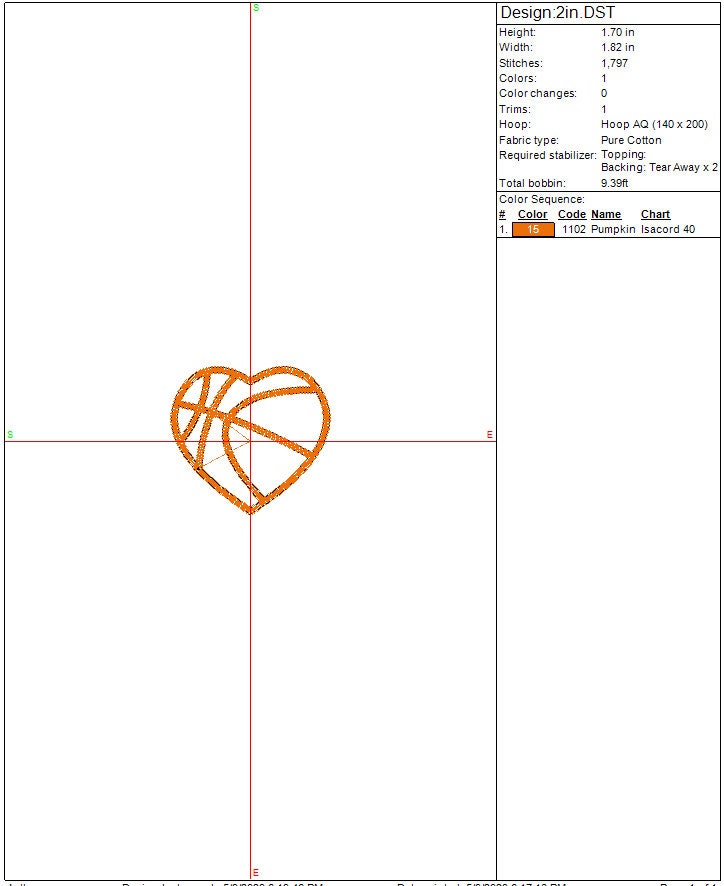The width and height of the screenshot is (724, 886).
Task: Click the red E marker at bottom
Action: (256, 872)
